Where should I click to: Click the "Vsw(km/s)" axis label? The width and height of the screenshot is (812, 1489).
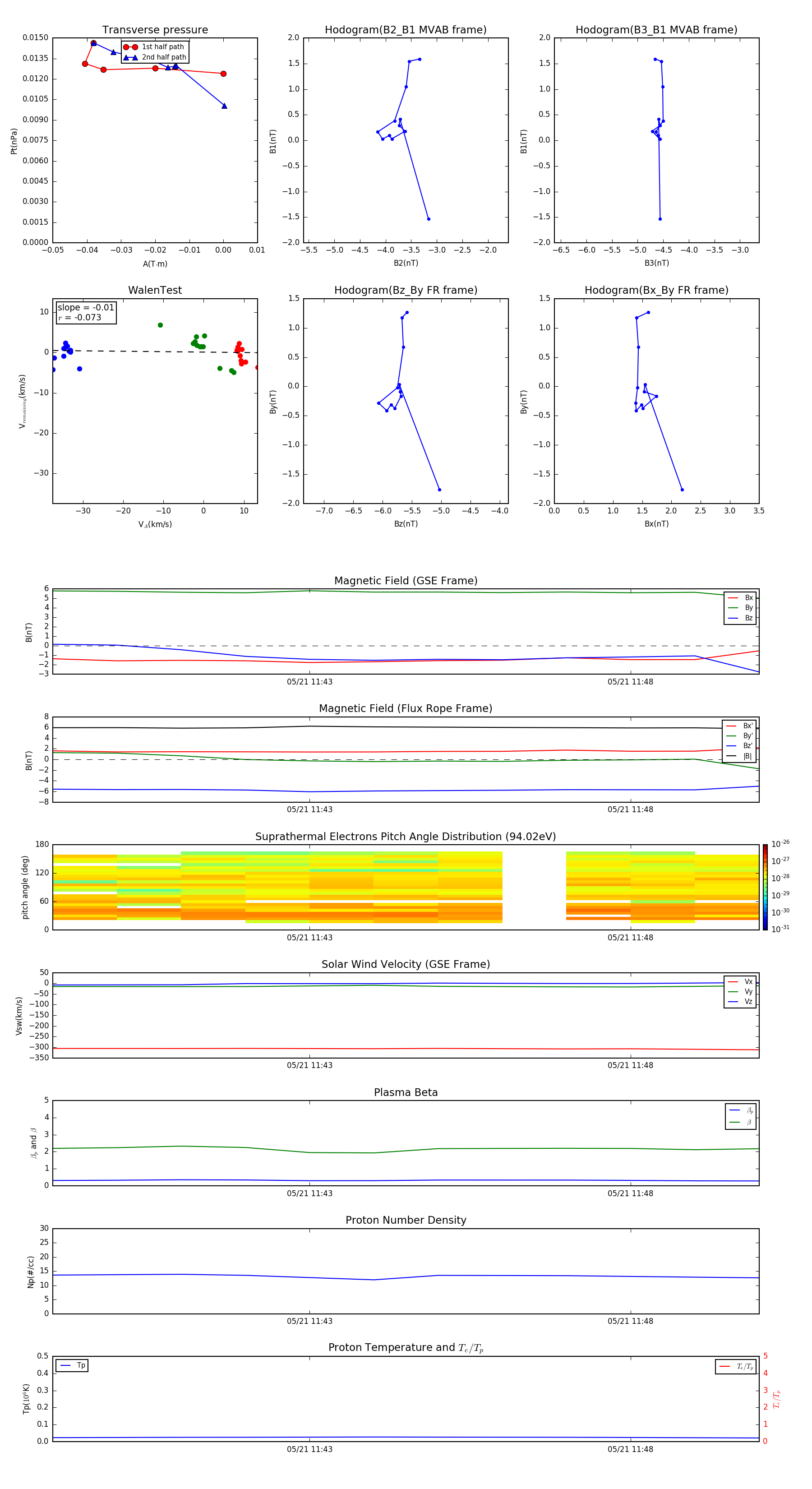click(19, 1016)
